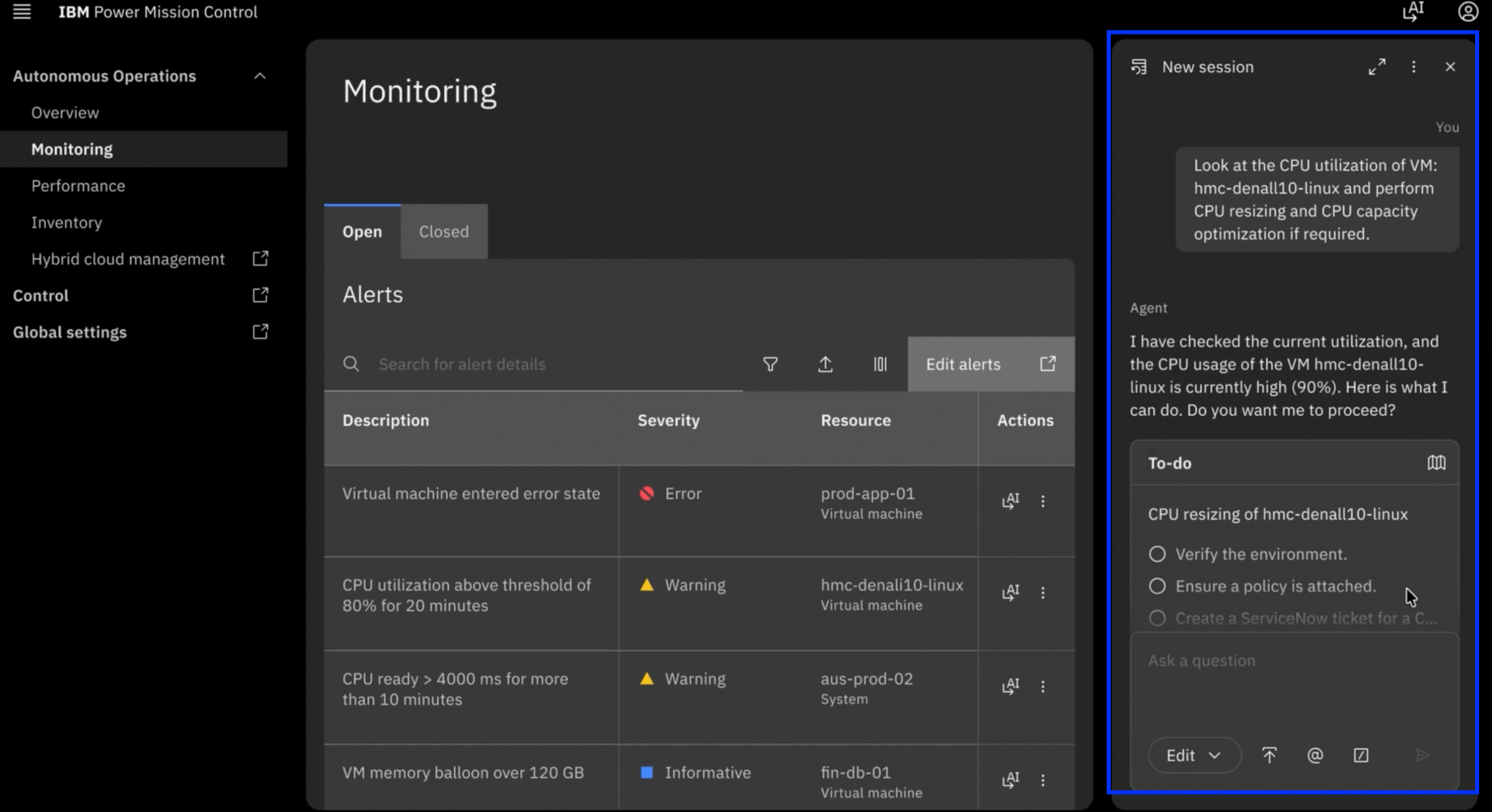Launch AI assist for aus-prod-02 alert
The image size is (1492, 812).
tap(1011, 686)
